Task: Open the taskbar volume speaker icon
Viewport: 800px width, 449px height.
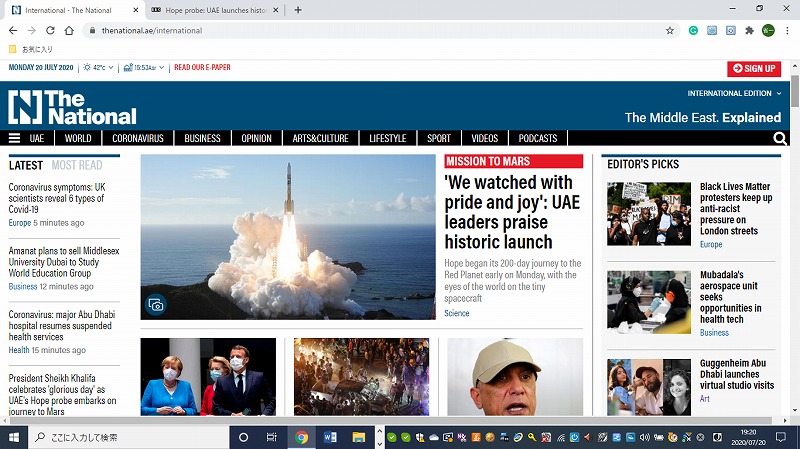Action: pos(644,437)
